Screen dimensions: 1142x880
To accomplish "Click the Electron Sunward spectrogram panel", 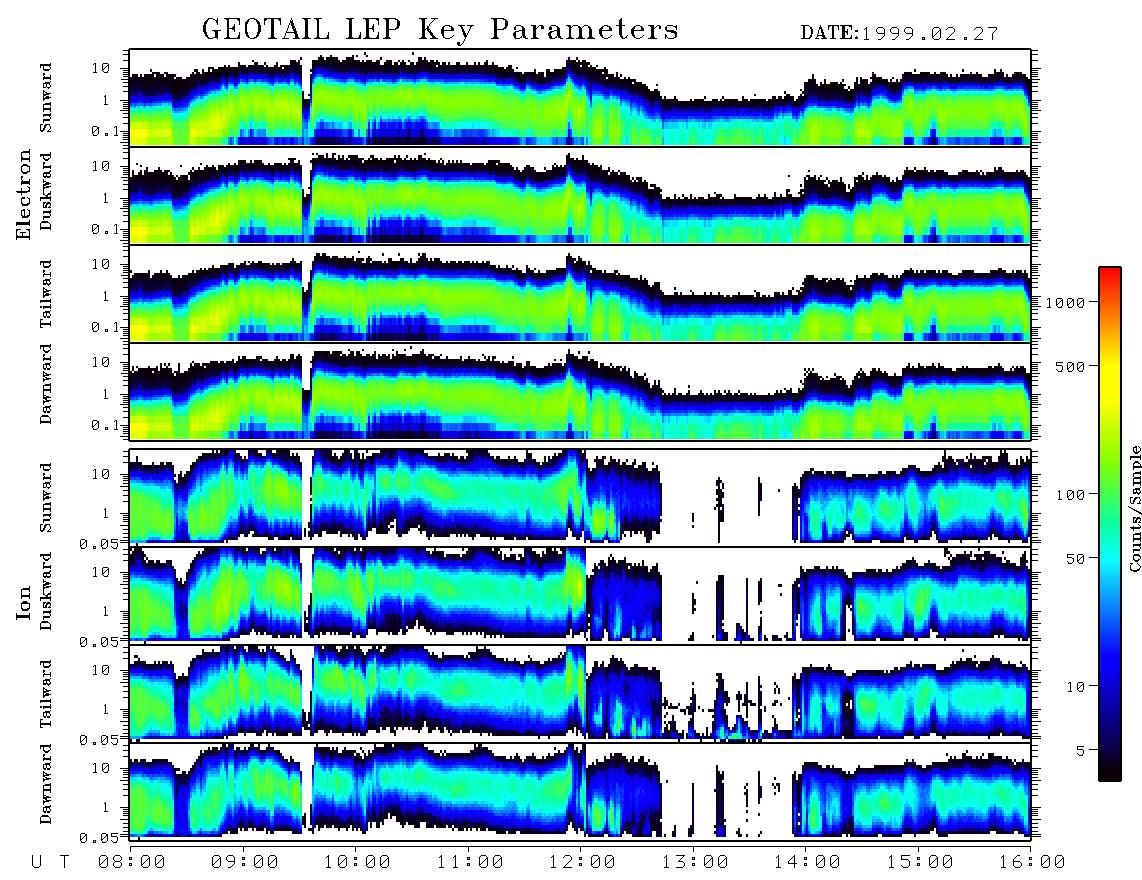I will point(580,98).
